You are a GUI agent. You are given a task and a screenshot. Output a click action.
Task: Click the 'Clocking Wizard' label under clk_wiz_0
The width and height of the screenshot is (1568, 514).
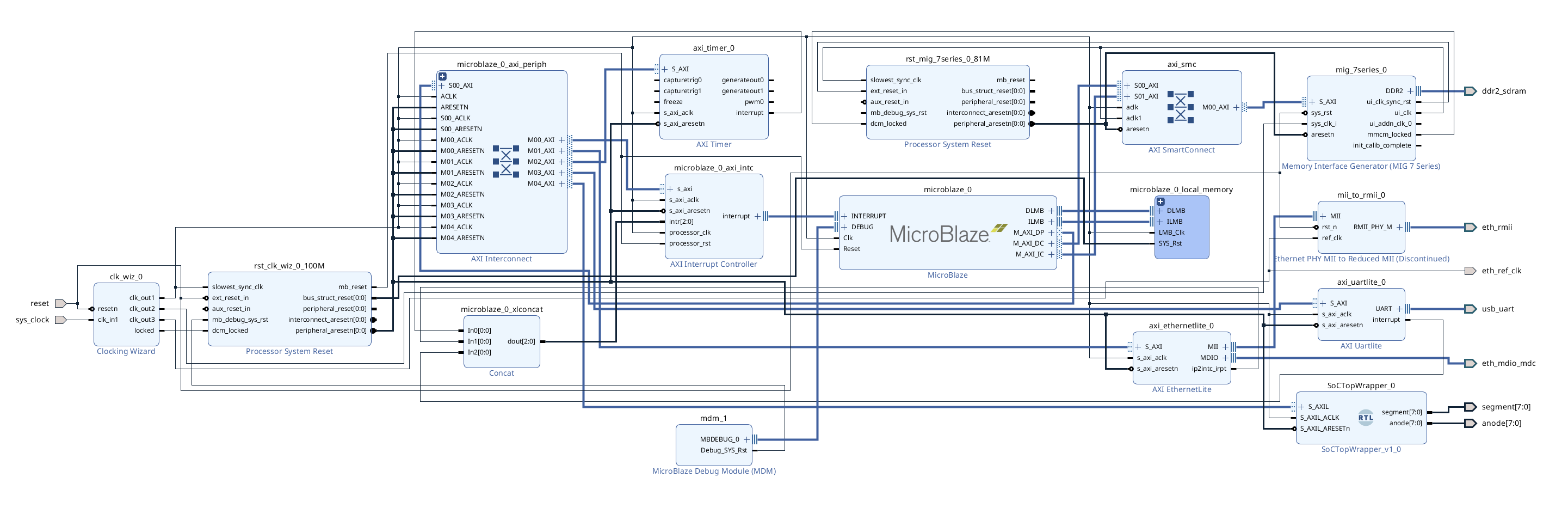point(126,351)
